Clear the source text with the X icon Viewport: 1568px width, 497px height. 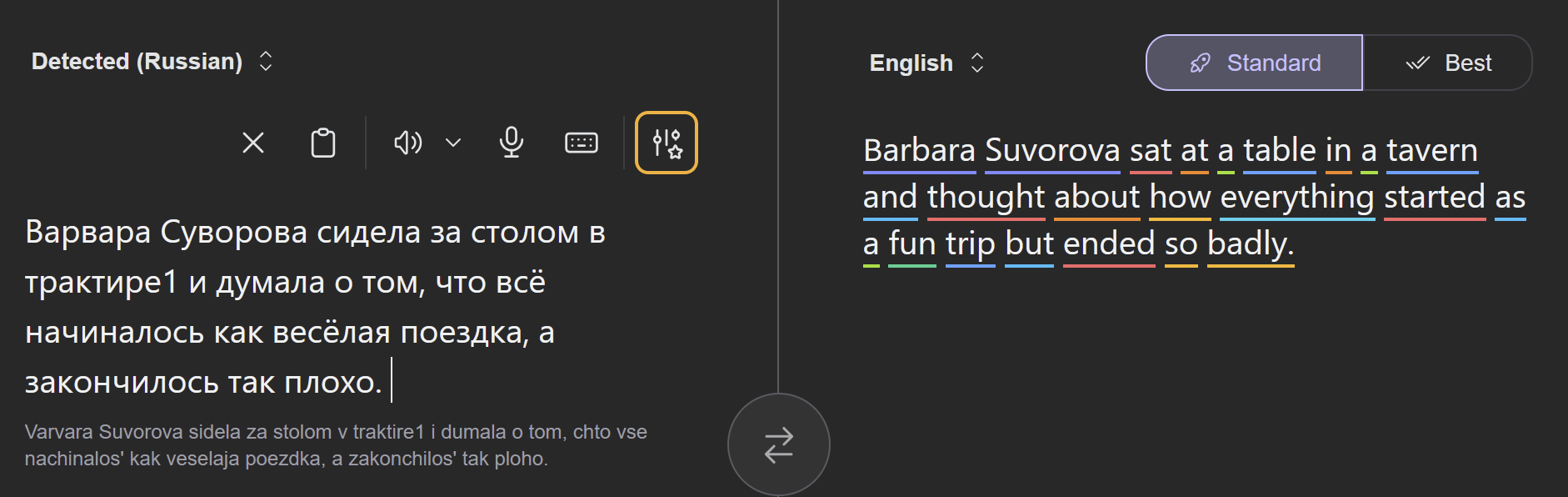pos(253,143)
